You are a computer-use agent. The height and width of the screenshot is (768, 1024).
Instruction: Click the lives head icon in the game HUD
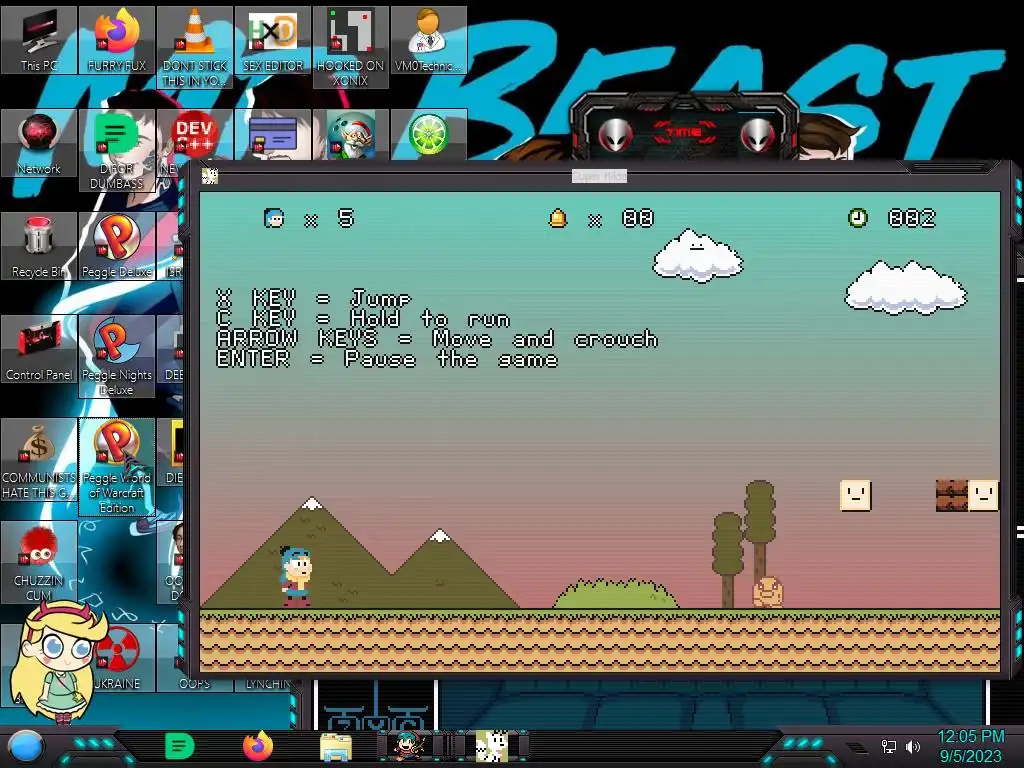(x=274, y=218)
